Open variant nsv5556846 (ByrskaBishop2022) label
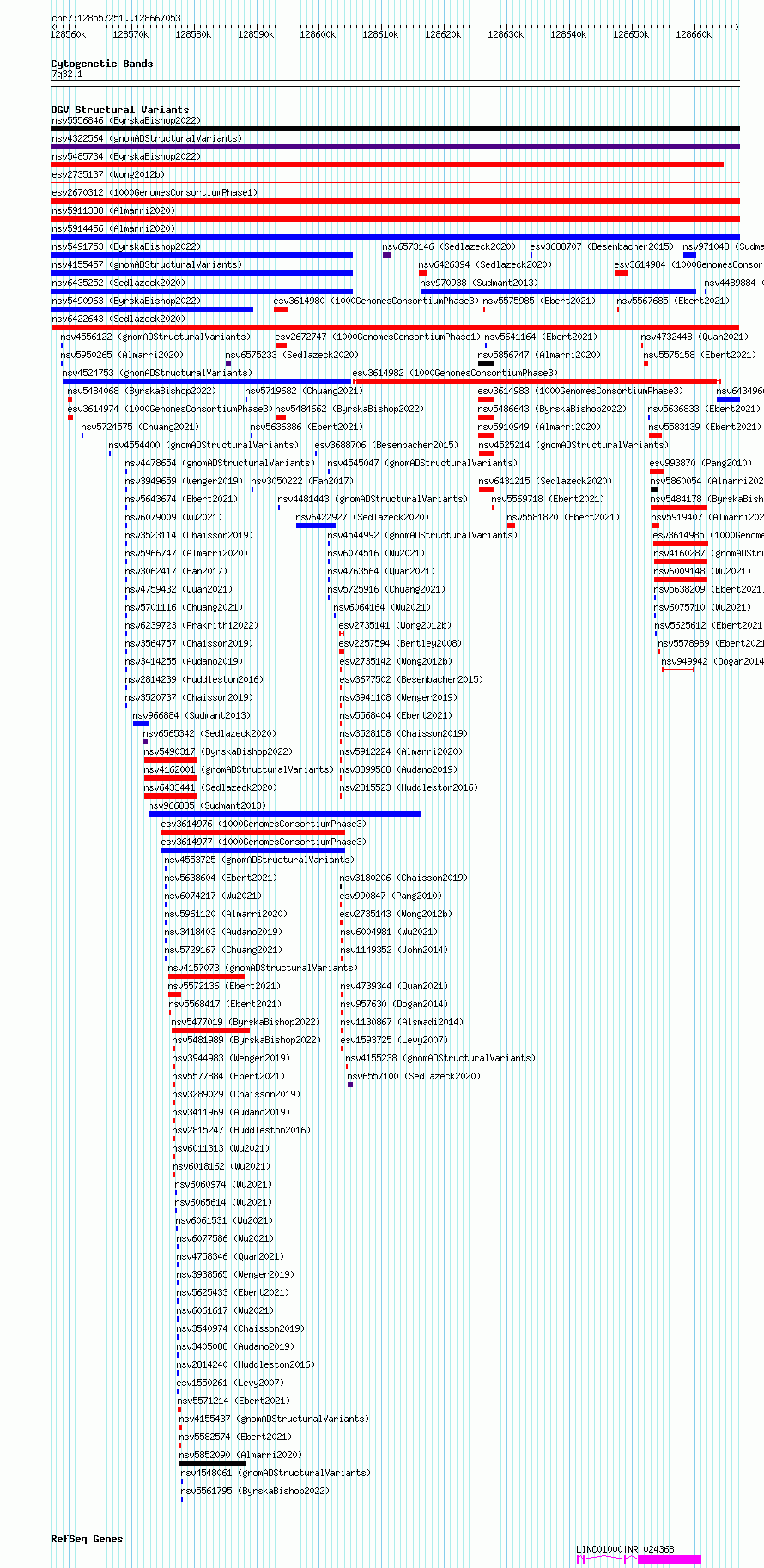 tap(126, 121)
